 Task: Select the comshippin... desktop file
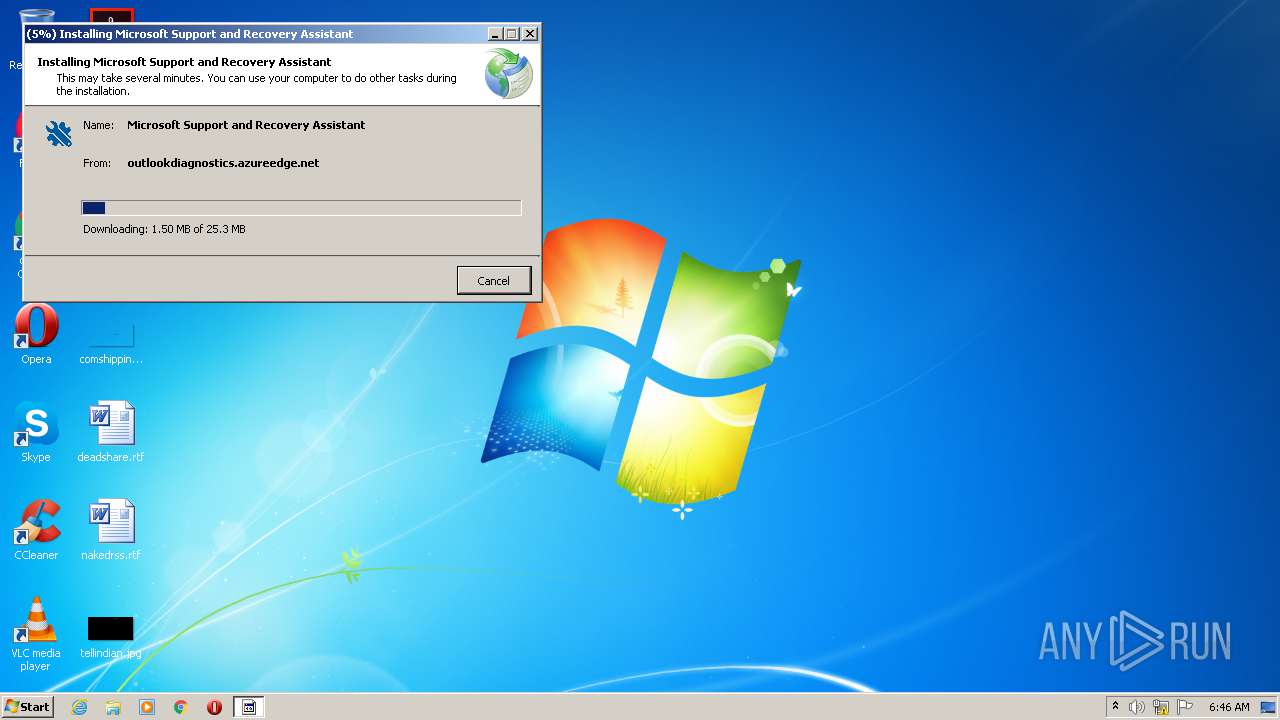111,342
